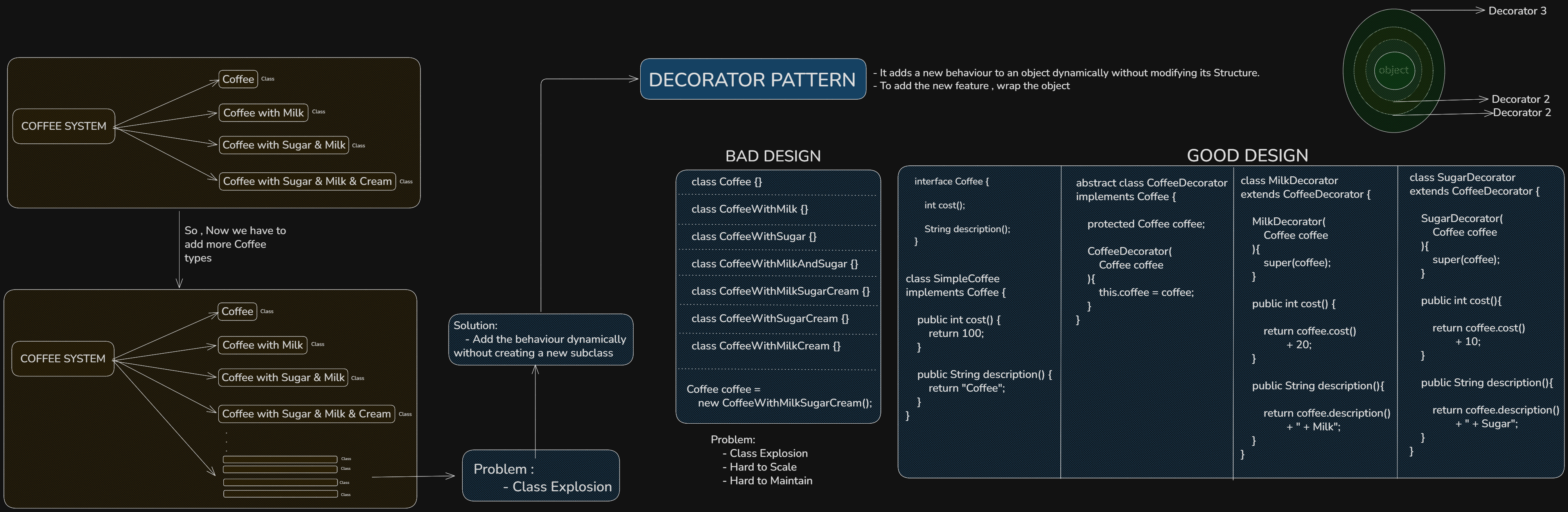This screenshot has width=1568, height=512.
Task: Click the 'class CoffeeWithMilkAndSugar {}' row
Action: 775,264
